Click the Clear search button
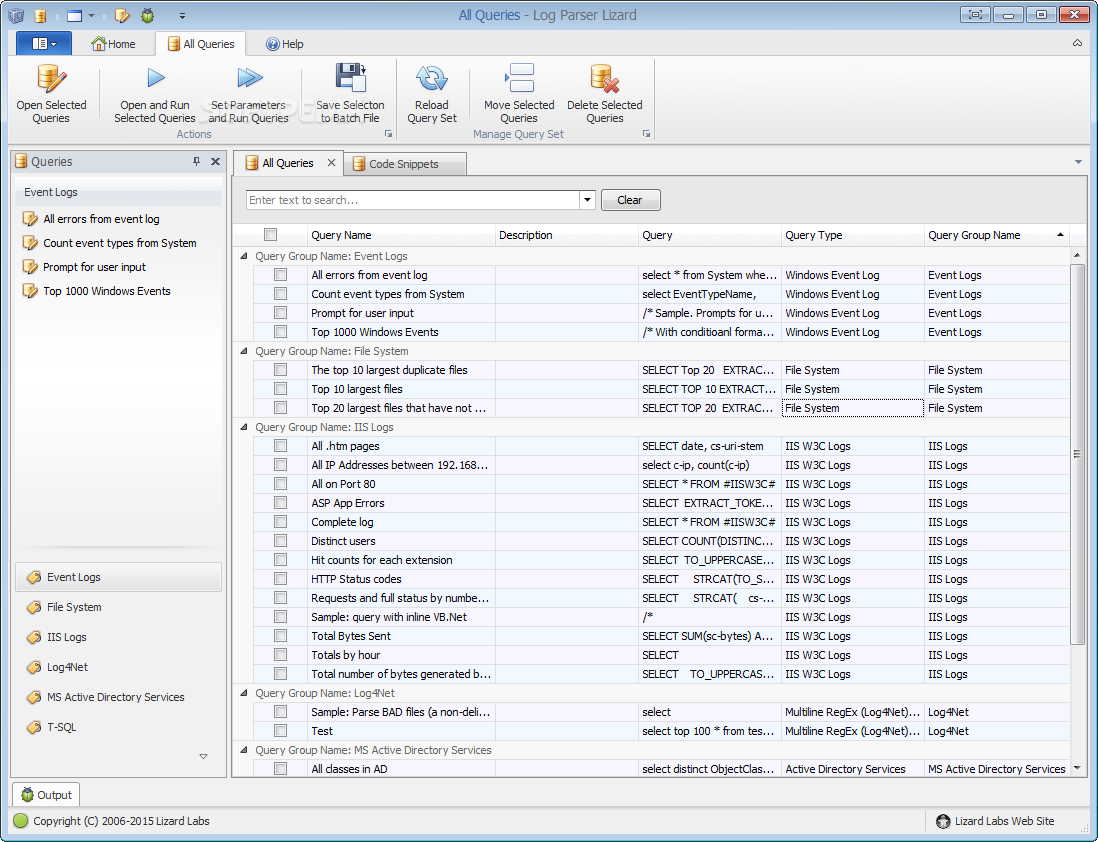The height and width of the screenshot is (842, 1098). pos(630,200)
